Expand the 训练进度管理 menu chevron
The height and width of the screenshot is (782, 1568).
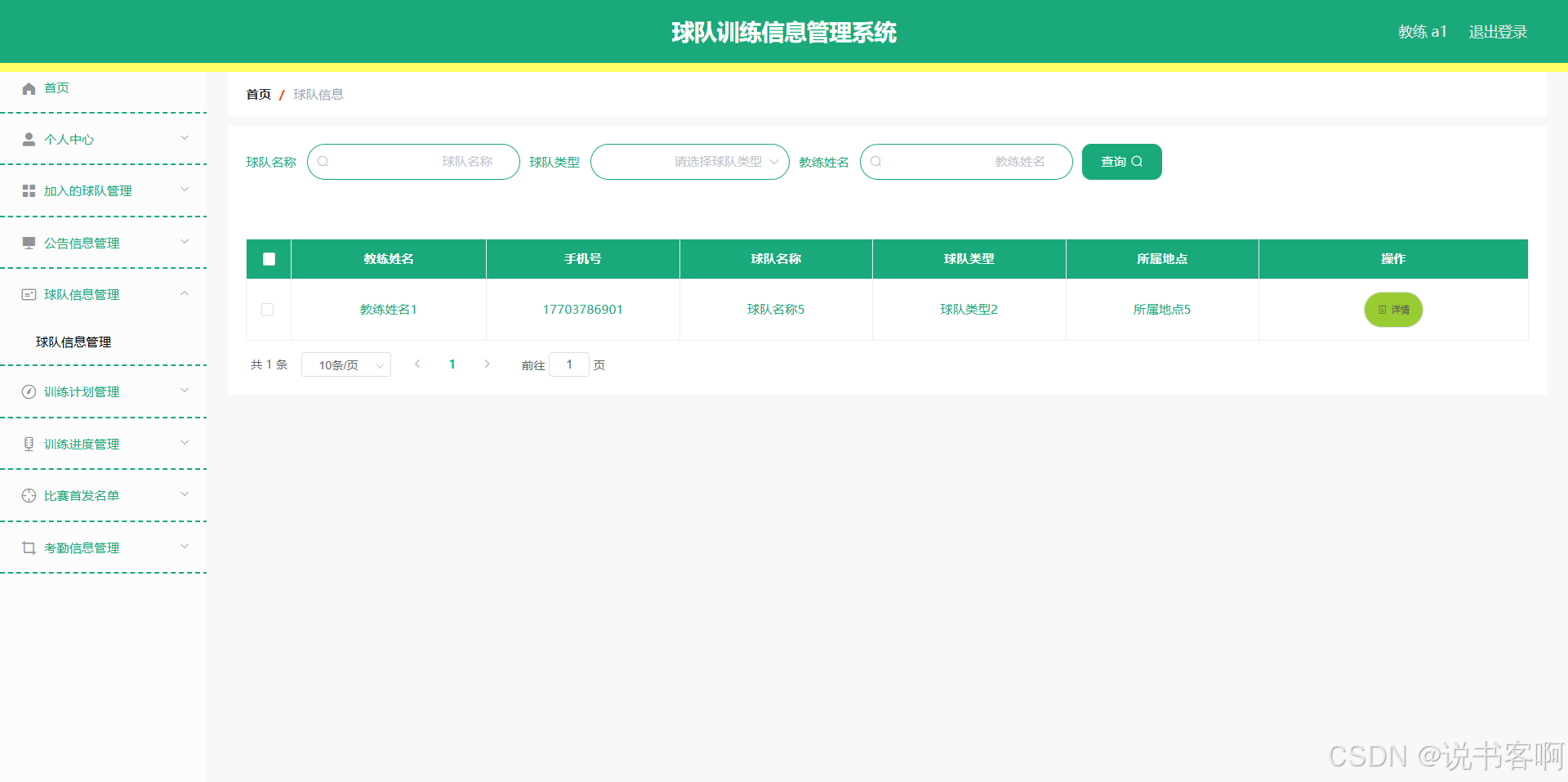click(185, 443)
